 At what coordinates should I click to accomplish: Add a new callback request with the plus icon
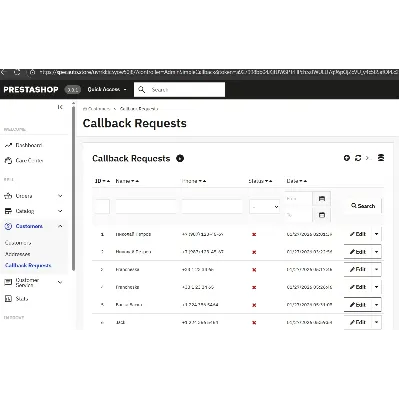[x=347, y=158]
